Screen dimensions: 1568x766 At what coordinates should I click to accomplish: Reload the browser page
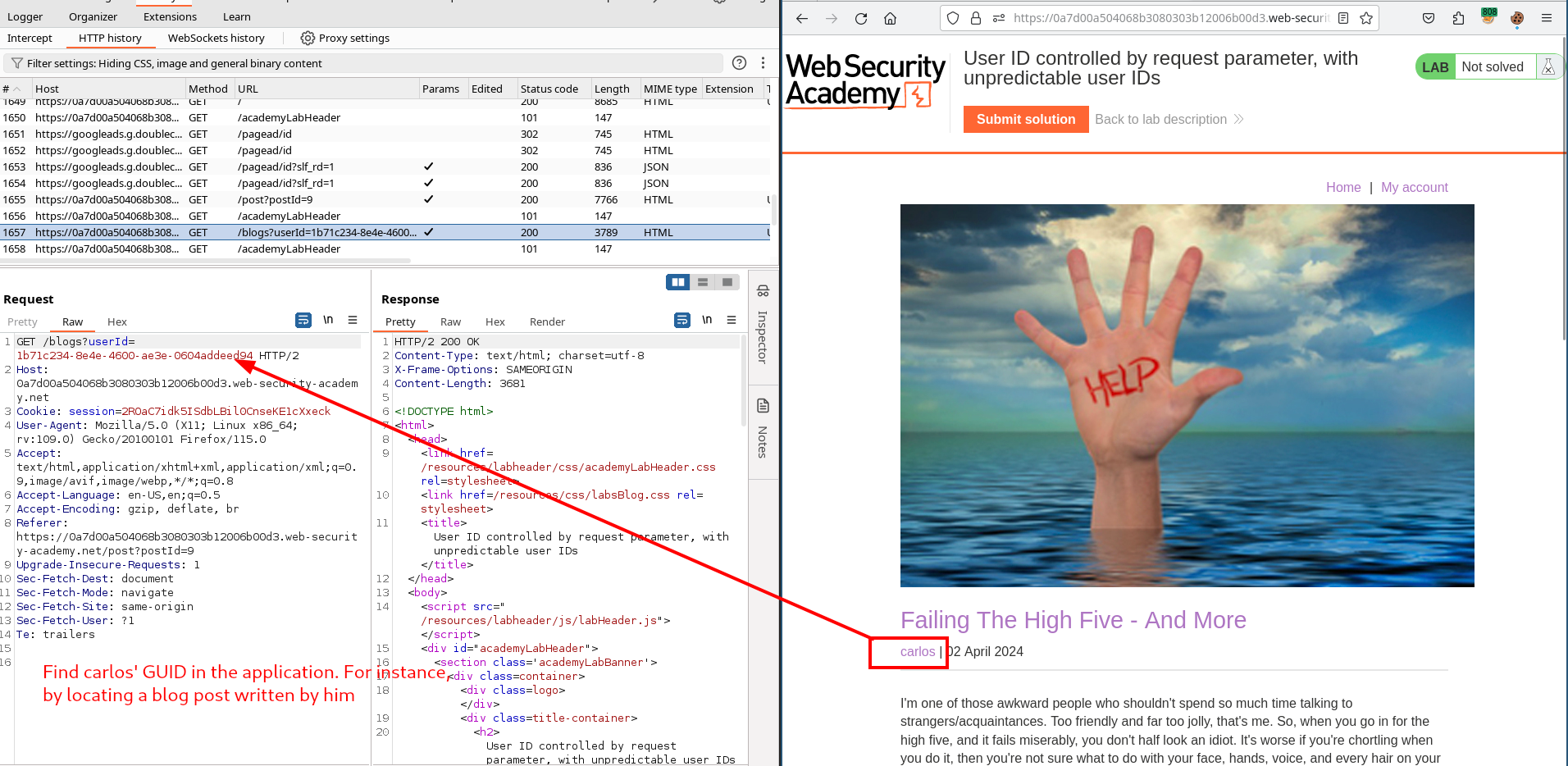(x=861, y=18)
